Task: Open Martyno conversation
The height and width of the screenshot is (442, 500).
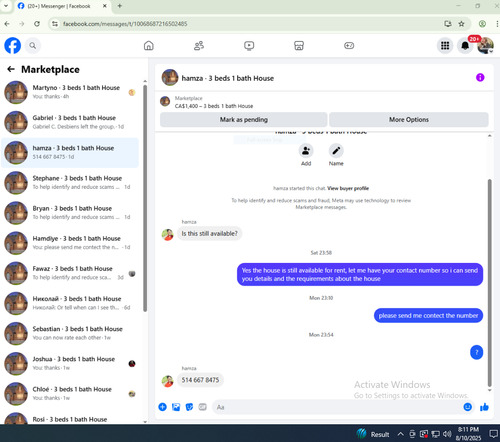Action: click(x=70, y=92)
